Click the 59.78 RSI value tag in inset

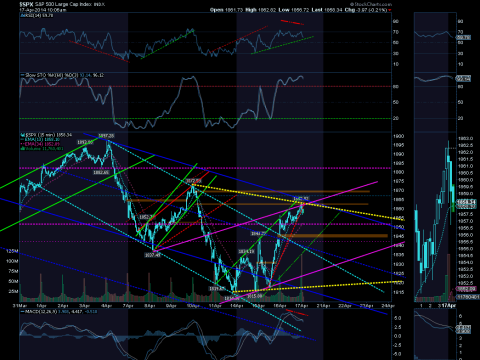(464, 38)
